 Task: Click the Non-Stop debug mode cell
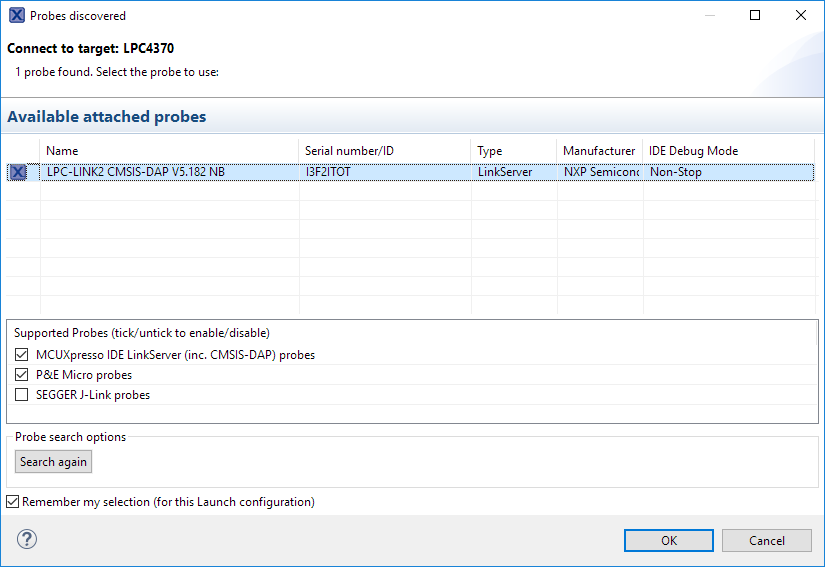676,172
